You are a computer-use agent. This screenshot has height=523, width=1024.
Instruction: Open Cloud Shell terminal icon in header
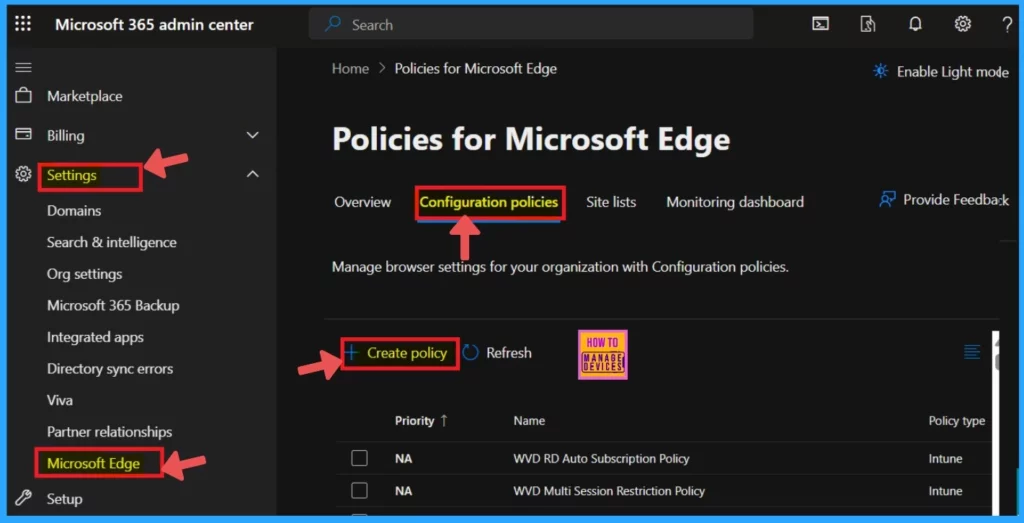821,24
